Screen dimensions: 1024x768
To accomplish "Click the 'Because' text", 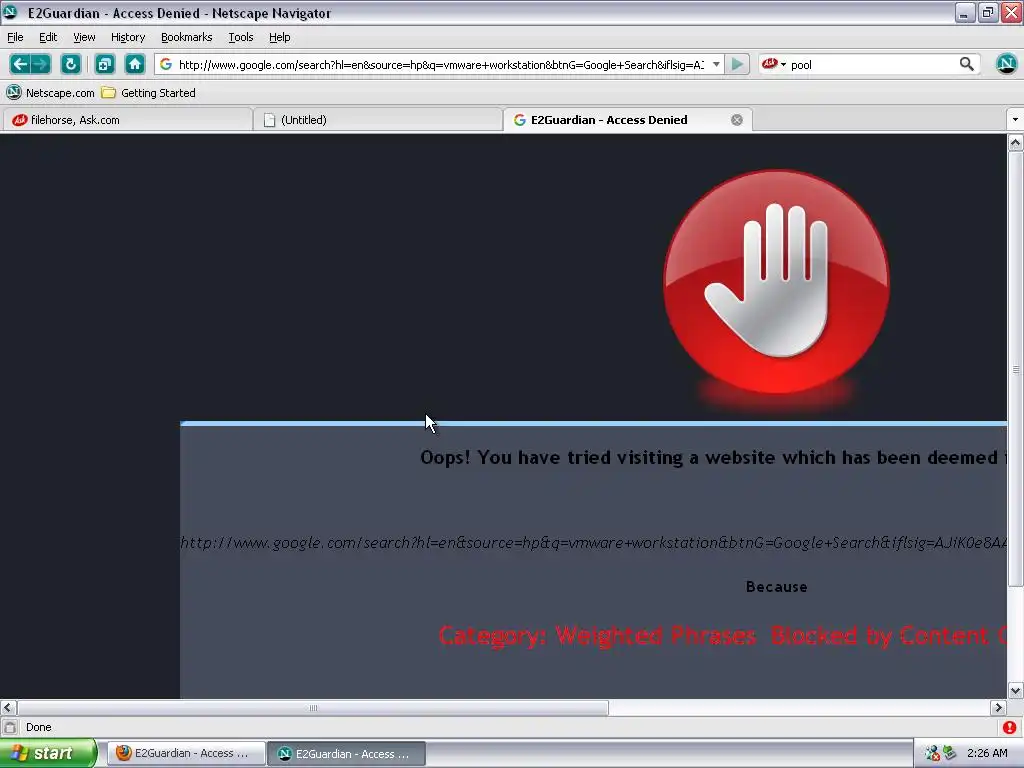I will 776,586.
